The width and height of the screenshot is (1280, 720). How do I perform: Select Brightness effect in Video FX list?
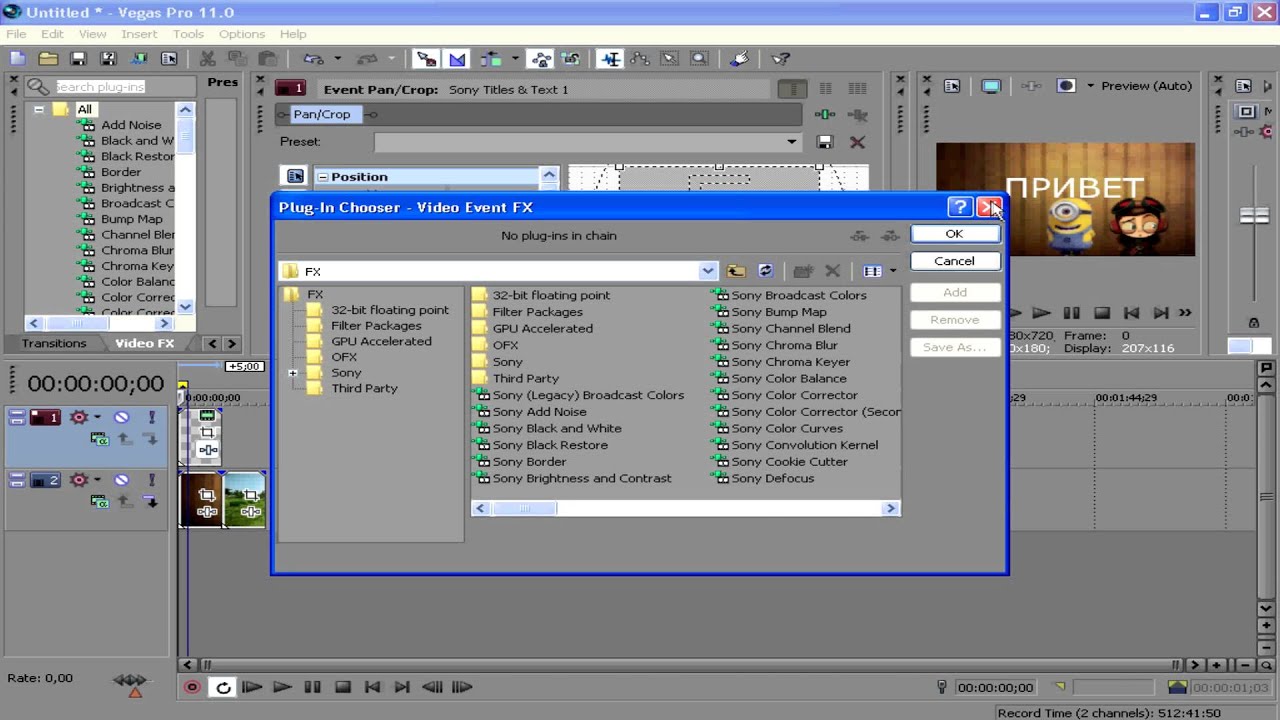click(x=128, y=187)
